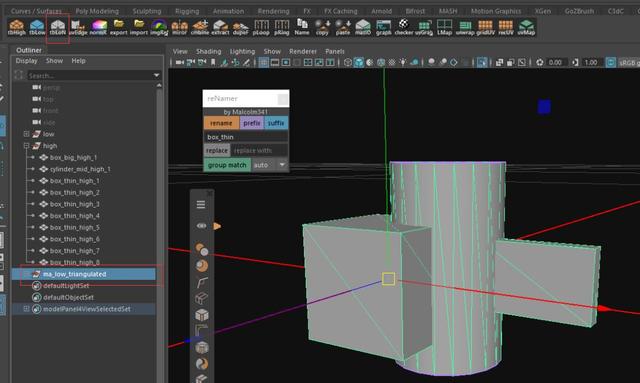Click the paste shelf icon
Screen dimensions: 640x383
(x=343, y=27)
